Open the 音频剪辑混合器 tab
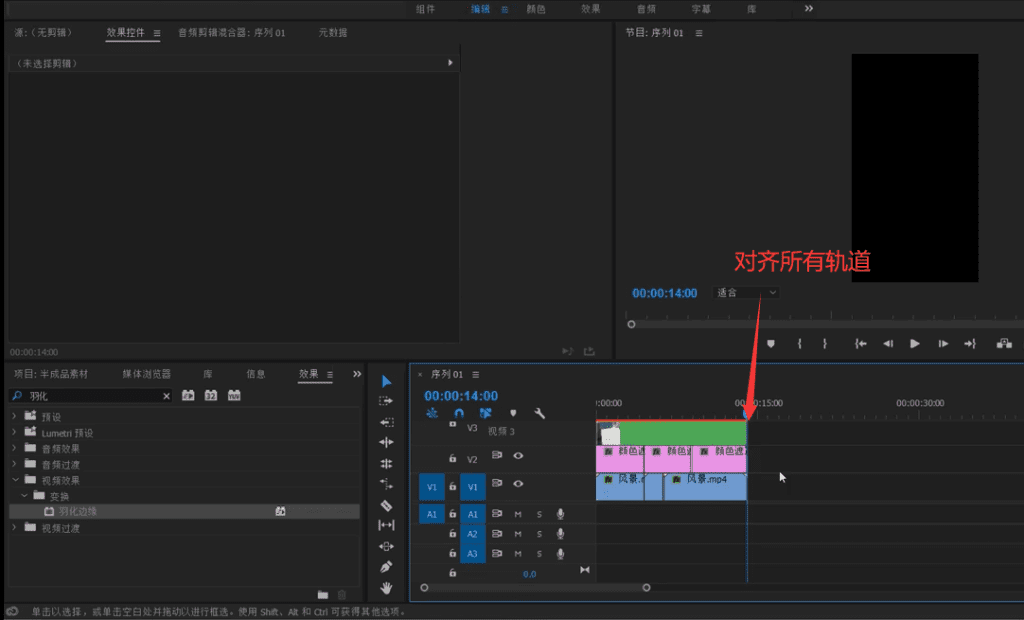 [x=232, y=33]
